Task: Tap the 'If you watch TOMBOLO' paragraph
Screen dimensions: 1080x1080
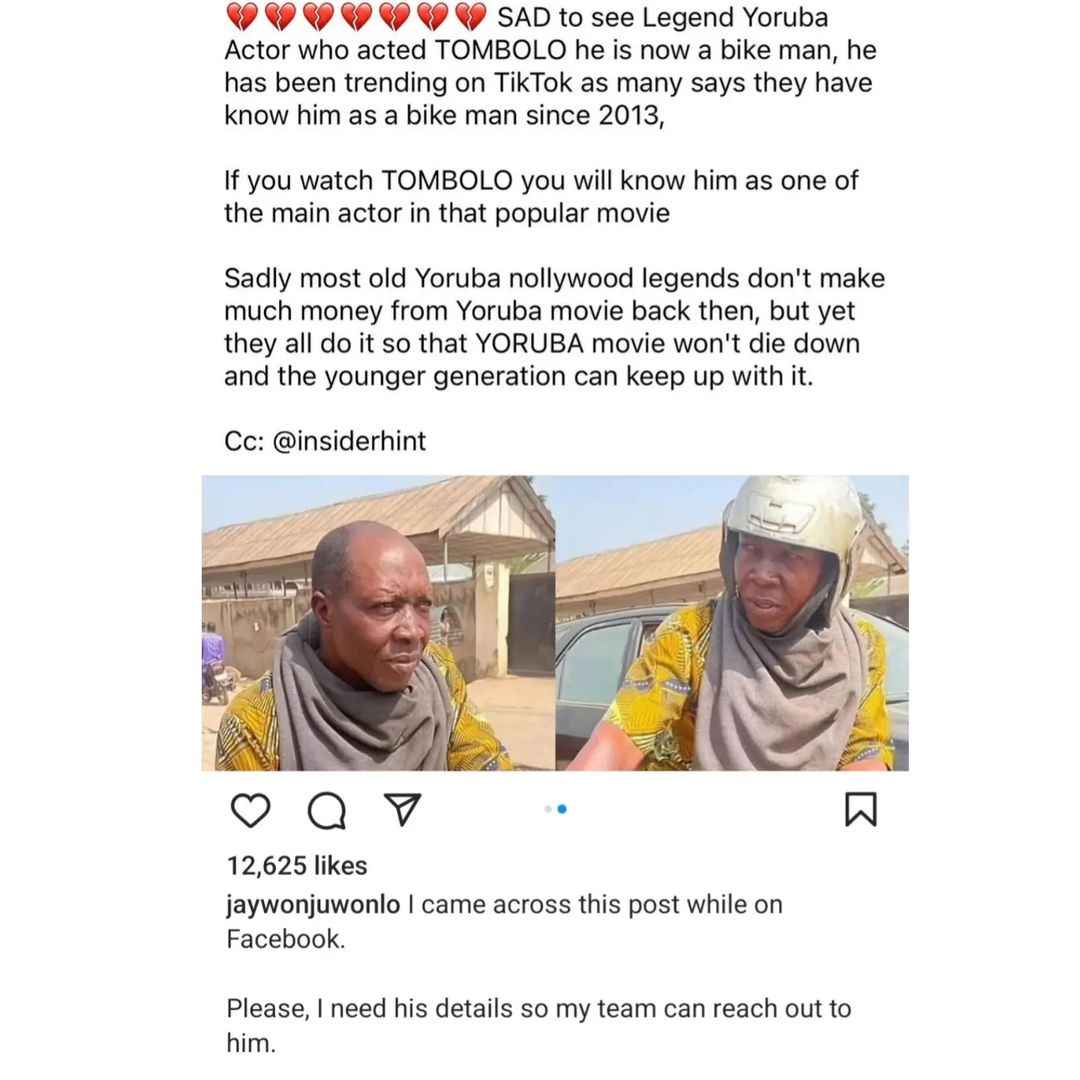Action: click(541, 196)
